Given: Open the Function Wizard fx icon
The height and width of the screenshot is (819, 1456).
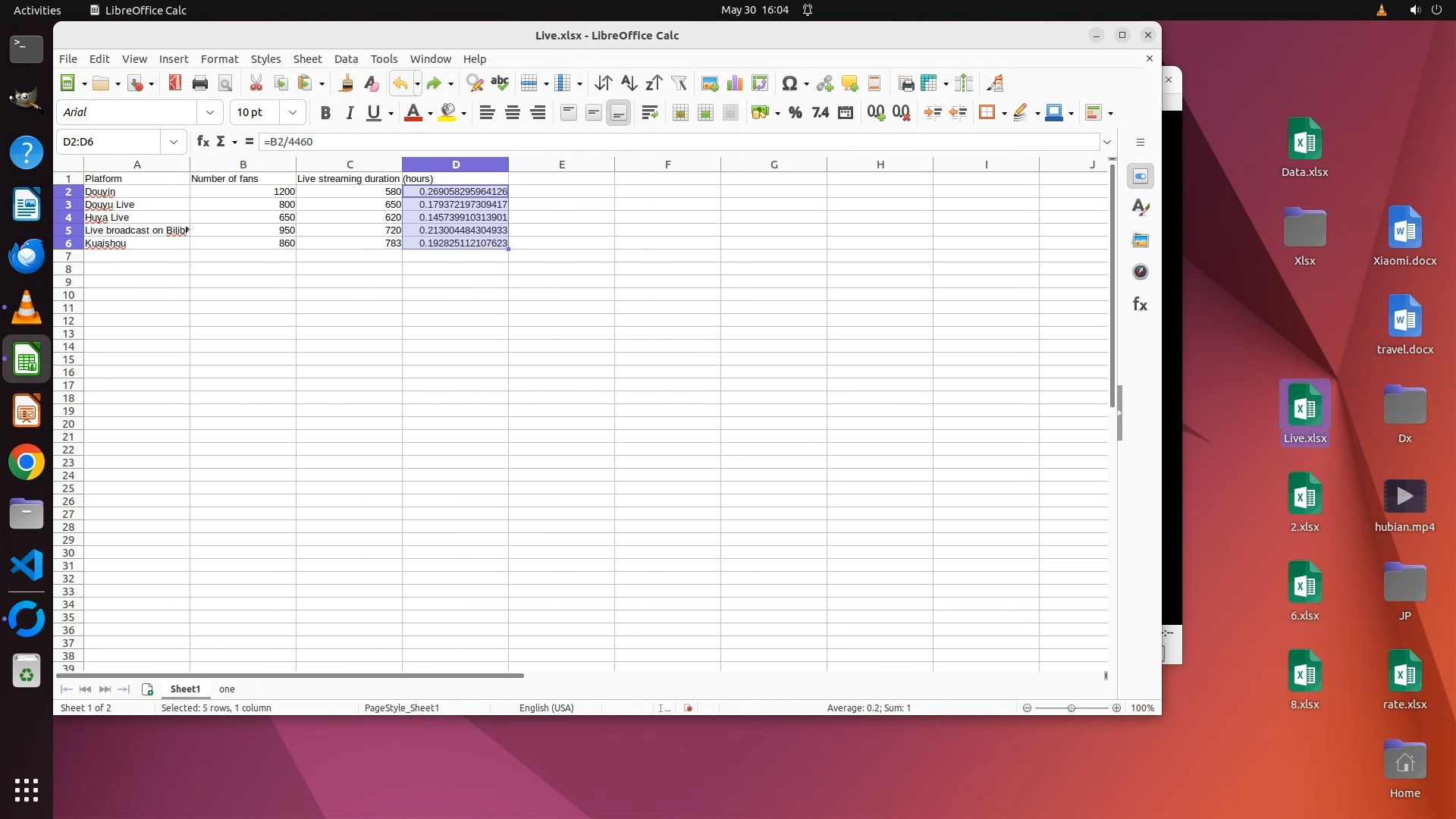Looking at the screenshot, I should click(202, 142).
